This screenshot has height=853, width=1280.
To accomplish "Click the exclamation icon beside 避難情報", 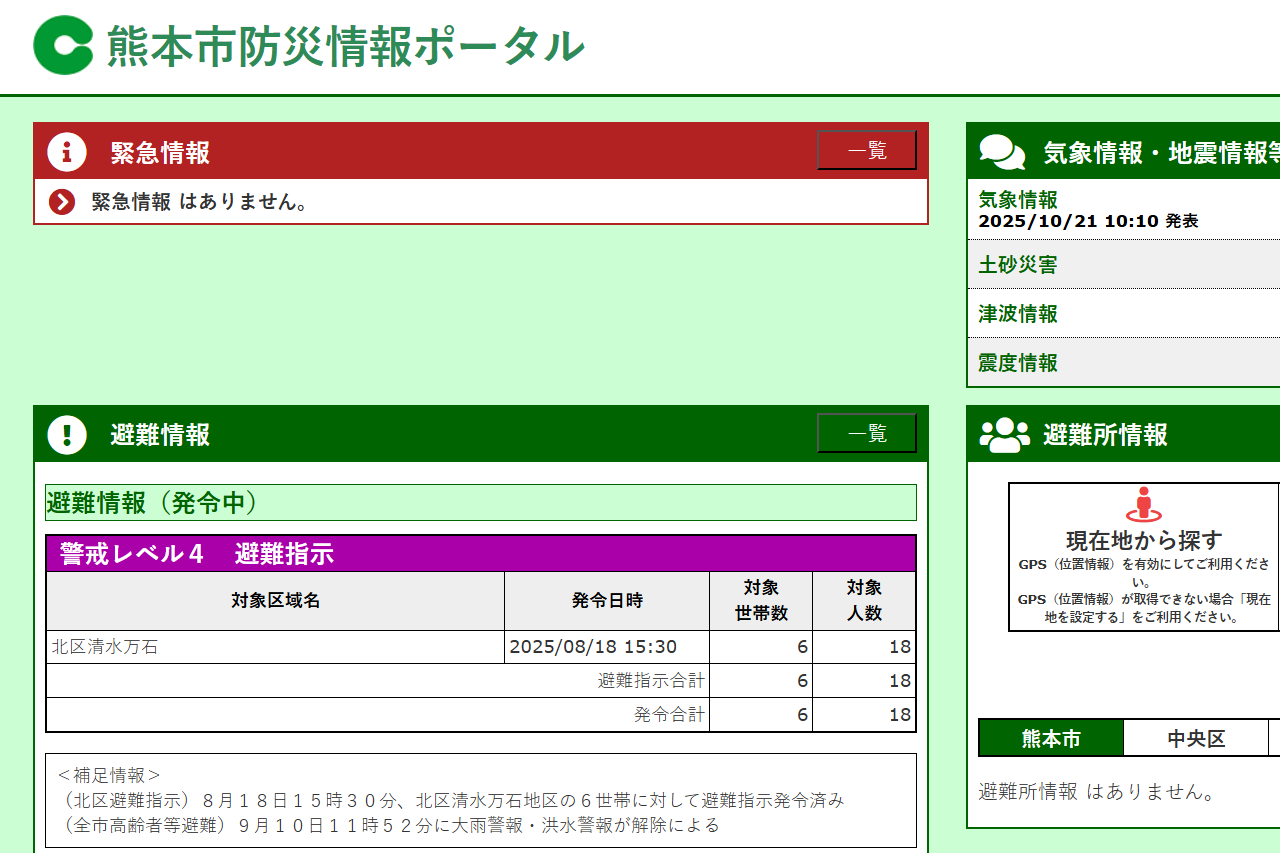I will pos(67,434).
